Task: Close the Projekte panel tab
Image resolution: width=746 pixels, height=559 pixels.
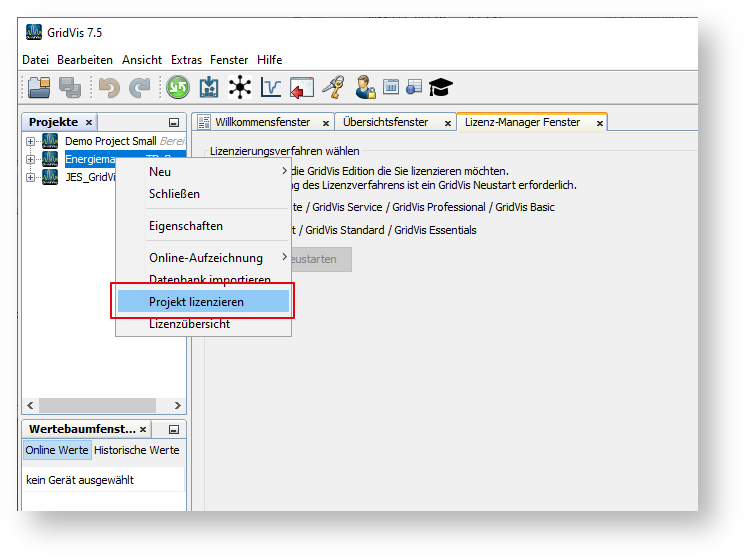Action: pos(88,123)
